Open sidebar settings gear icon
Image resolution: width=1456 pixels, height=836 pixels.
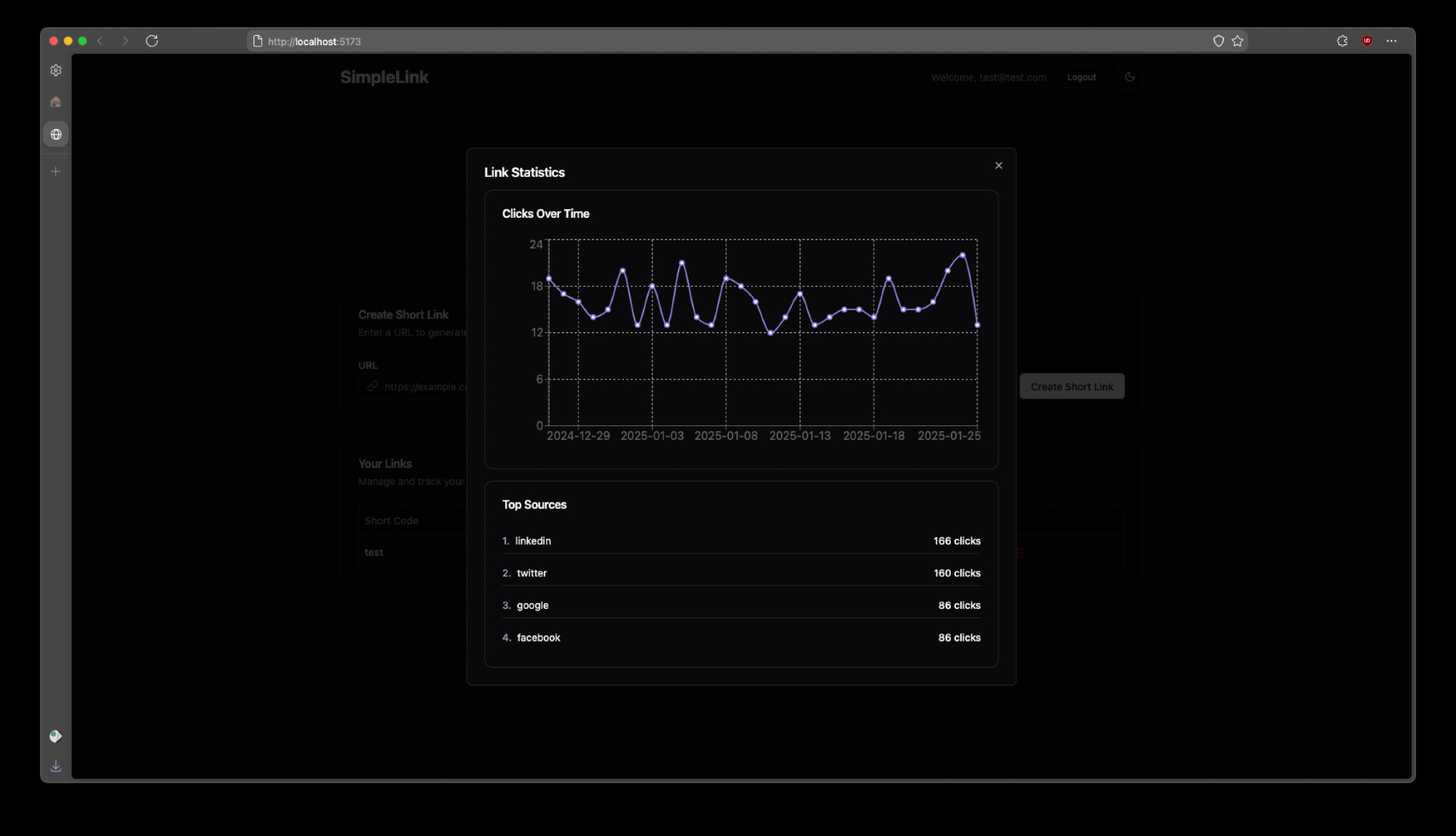[x=56, y=71]
